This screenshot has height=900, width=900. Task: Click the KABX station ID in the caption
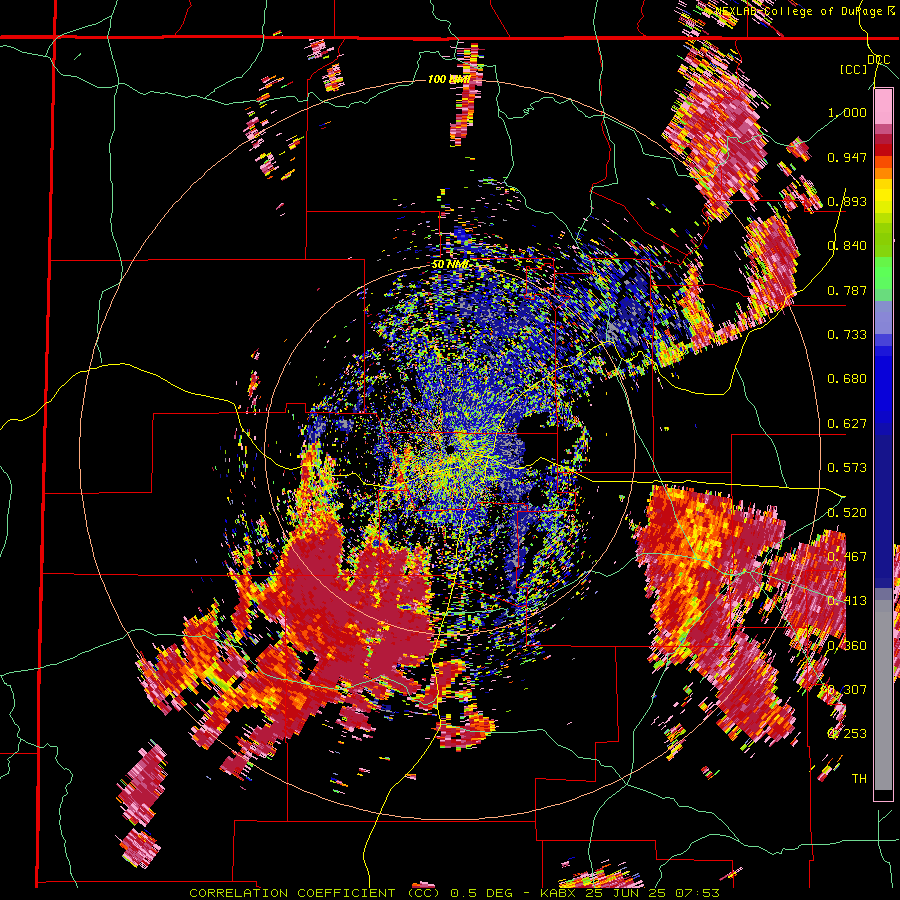(560, 893)
